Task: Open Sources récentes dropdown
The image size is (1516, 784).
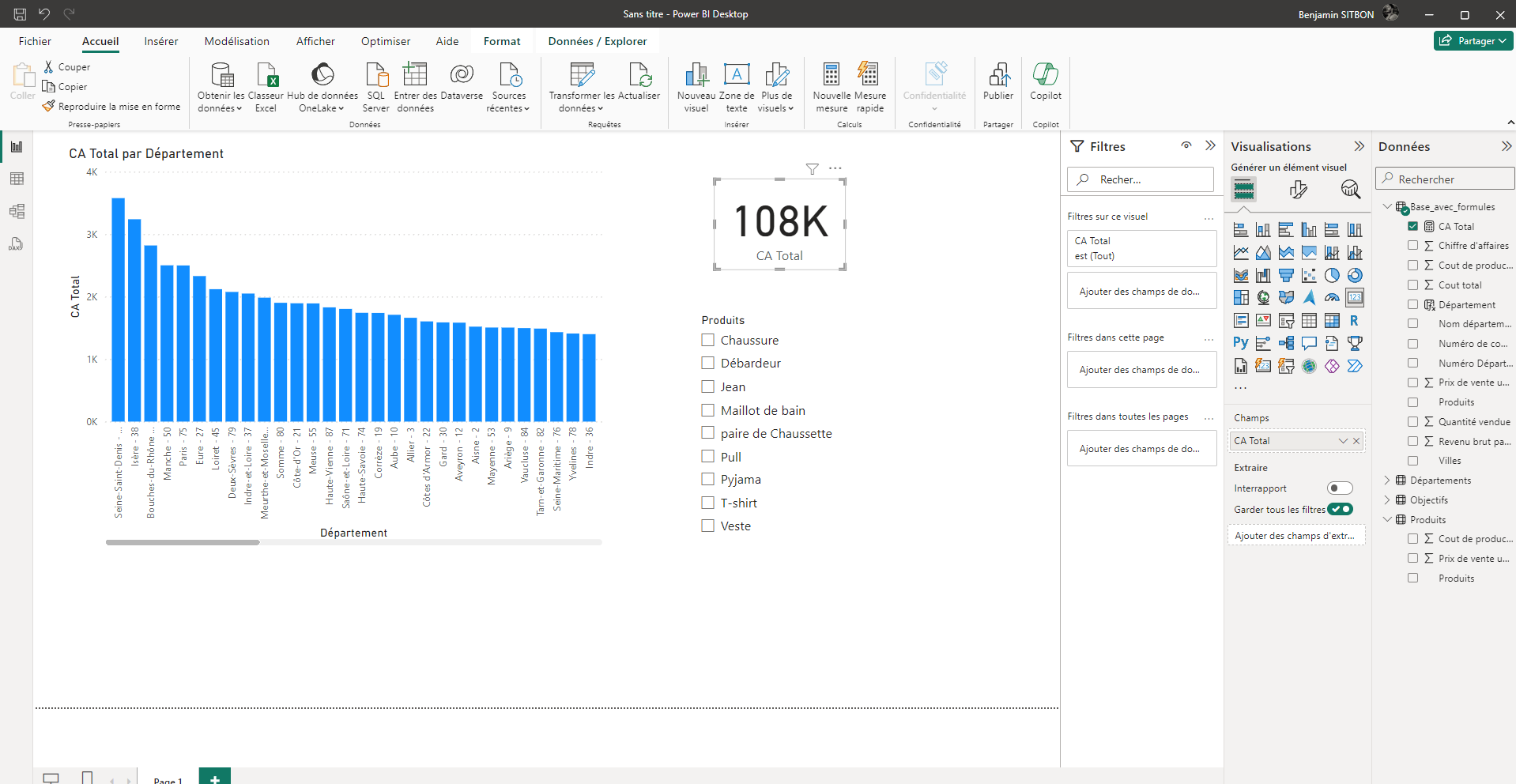Action: [x=509, y=88]
